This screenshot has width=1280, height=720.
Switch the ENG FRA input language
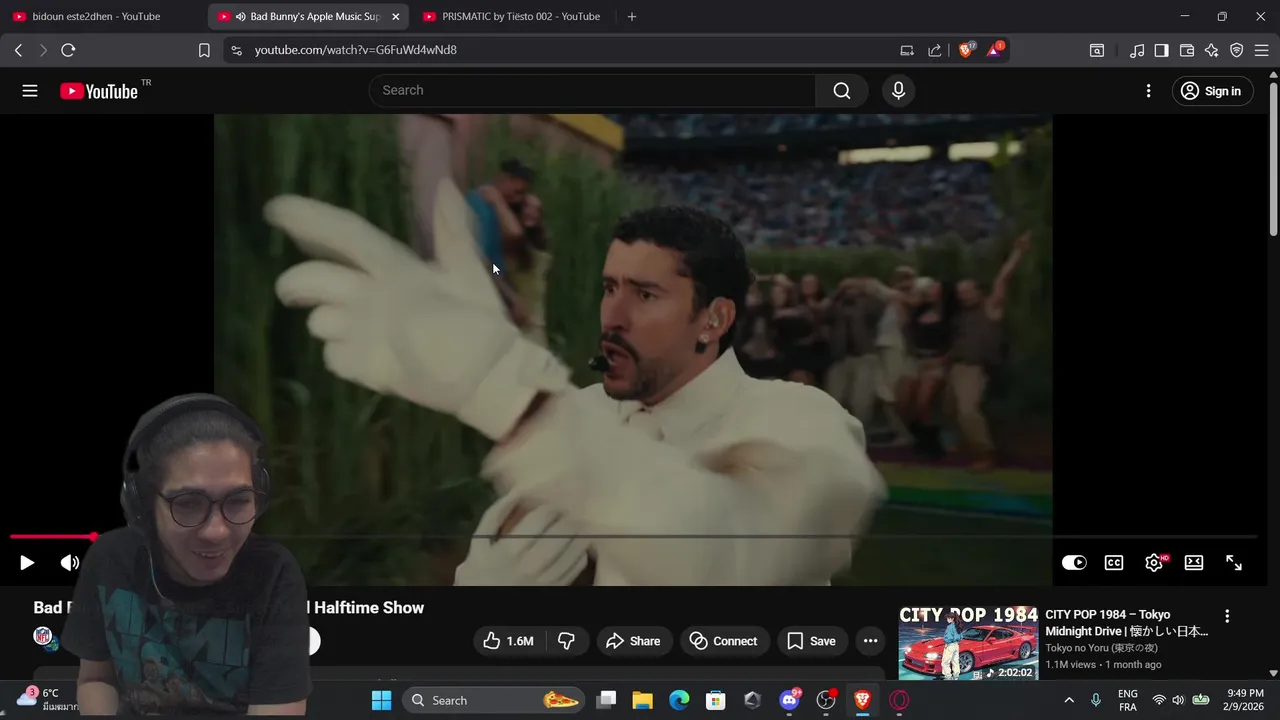point(1128,700)
